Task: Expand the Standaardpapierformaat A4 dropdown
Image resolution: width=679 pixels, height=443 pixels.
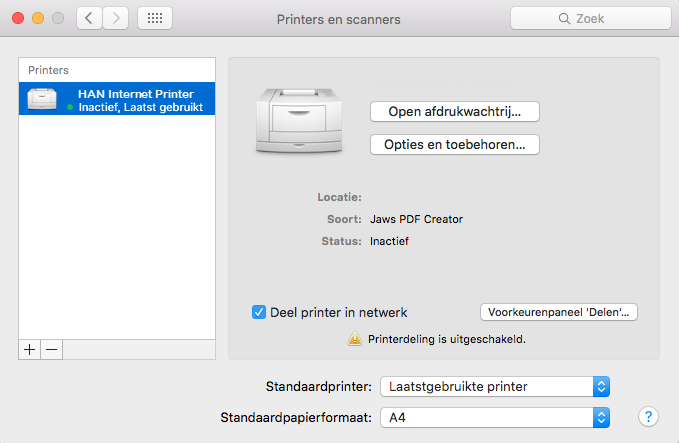Action: [495, 416]
